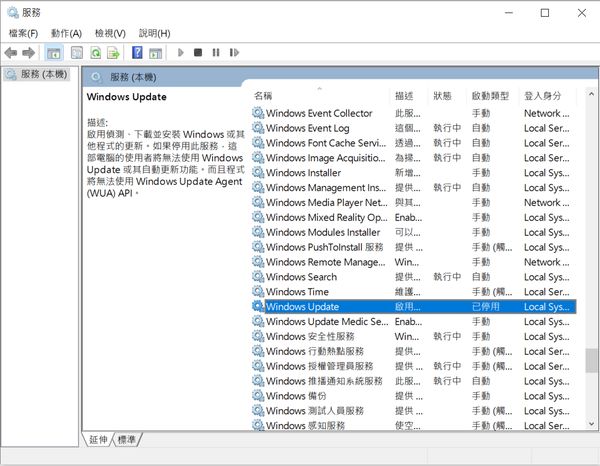Click the gear icon beside Windows Search

coord(258,277)
